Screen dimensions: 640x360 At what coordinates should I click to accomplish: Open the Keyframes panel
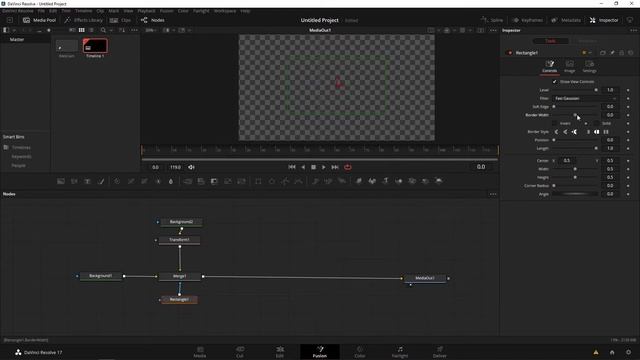528,20
